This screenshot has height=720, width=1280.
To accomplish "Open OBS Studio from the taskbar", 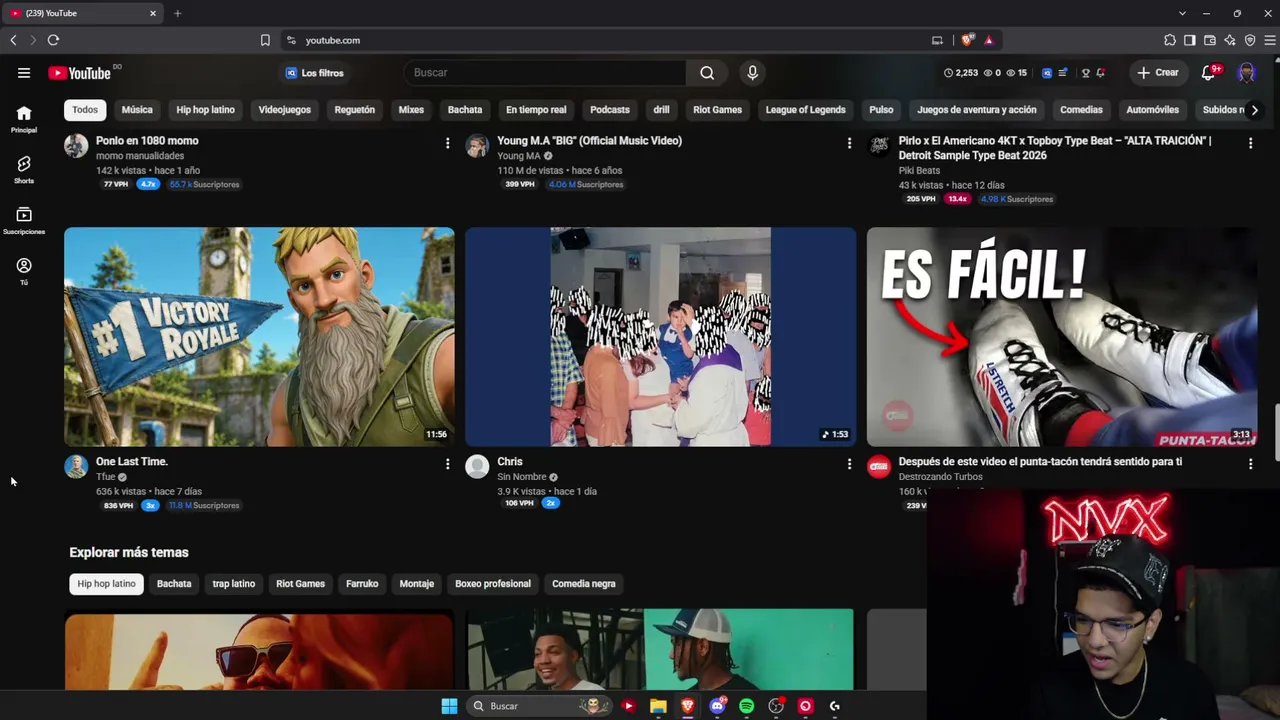I will click(776, 706).
